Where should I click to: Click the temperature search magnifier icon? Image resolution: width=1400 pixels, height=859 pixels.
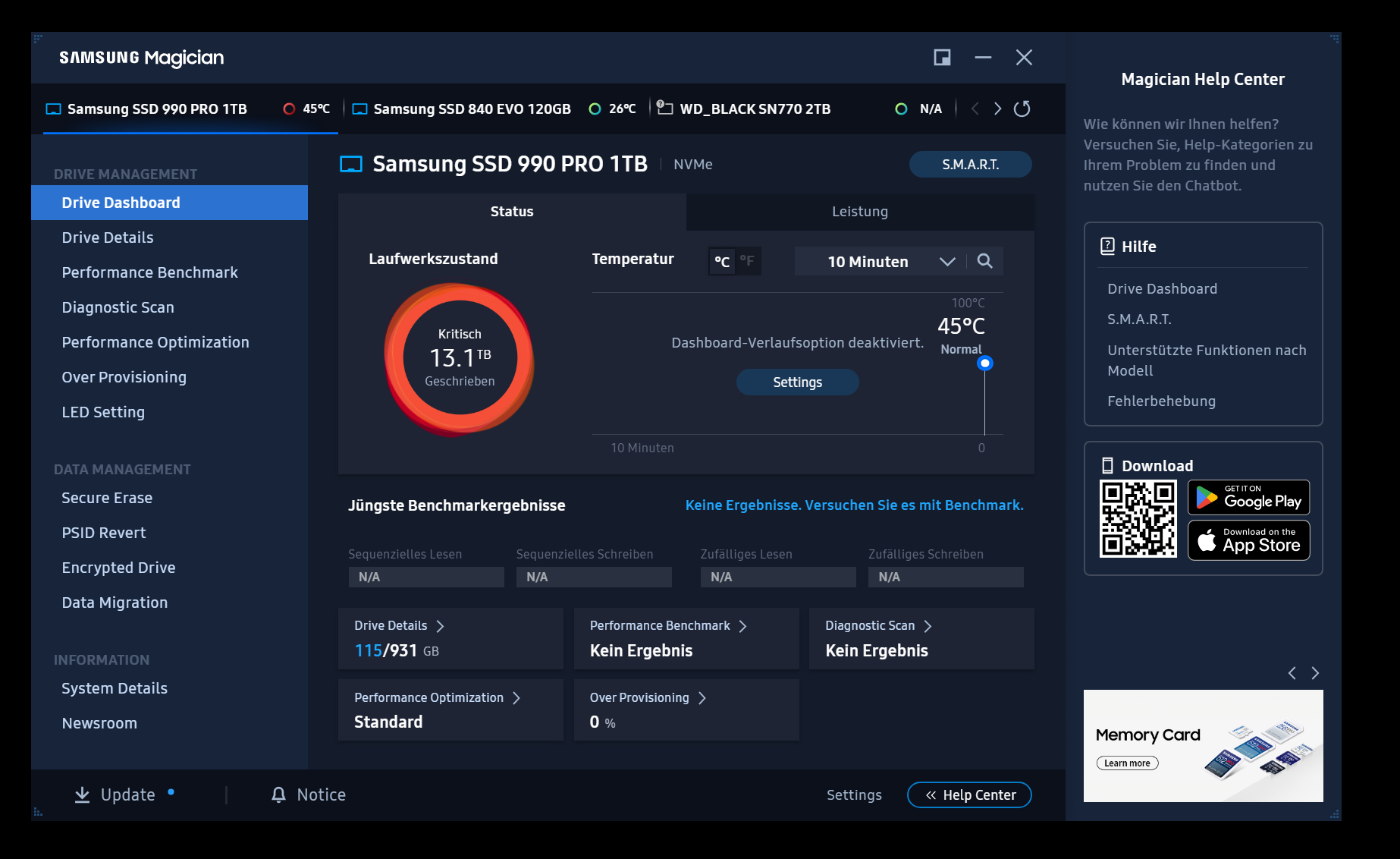(x=985, y=261)
